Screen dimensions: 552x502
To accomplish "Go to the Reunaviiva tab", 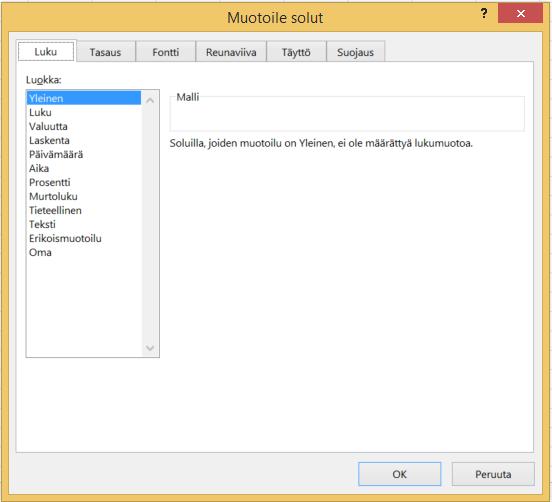I will click(x=231, y=52).
